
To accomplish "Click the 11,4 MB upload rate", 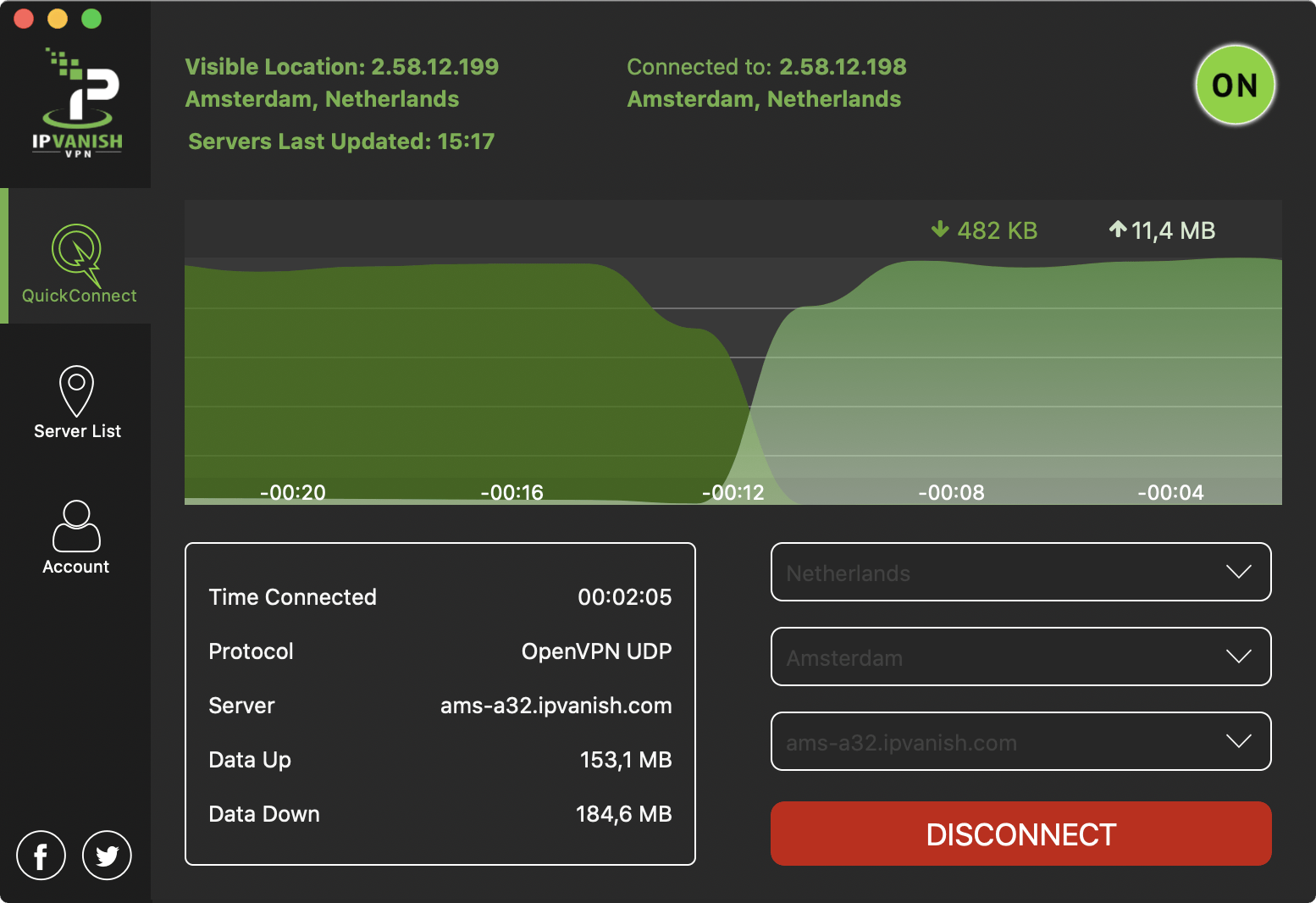I will click(x=1174, y=230).
